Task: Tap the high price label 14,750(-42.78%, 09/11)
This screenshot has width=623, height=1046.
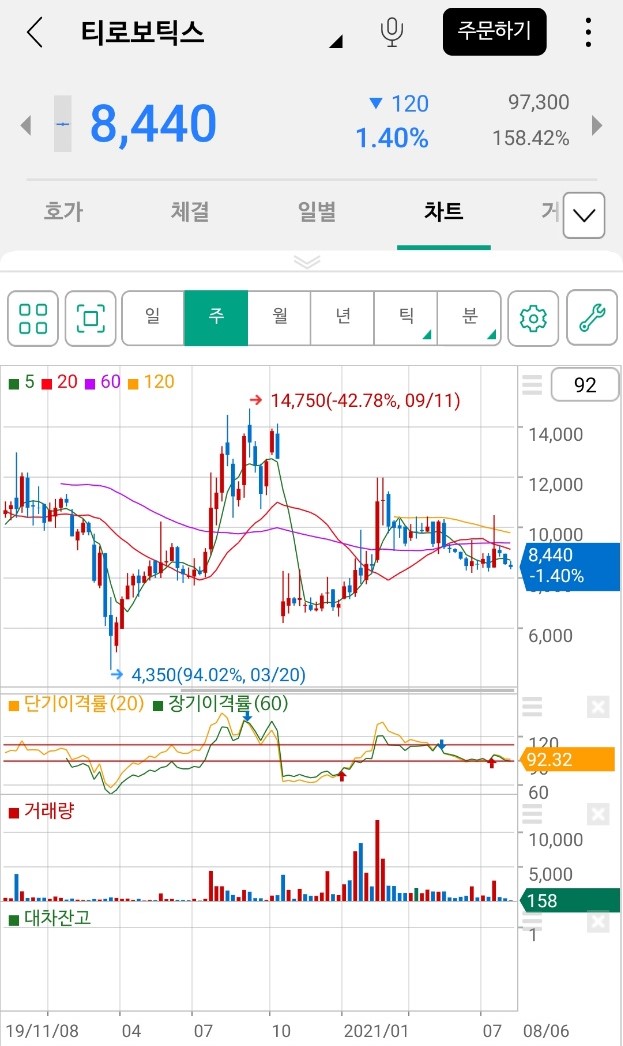Action: click(365, 400)
